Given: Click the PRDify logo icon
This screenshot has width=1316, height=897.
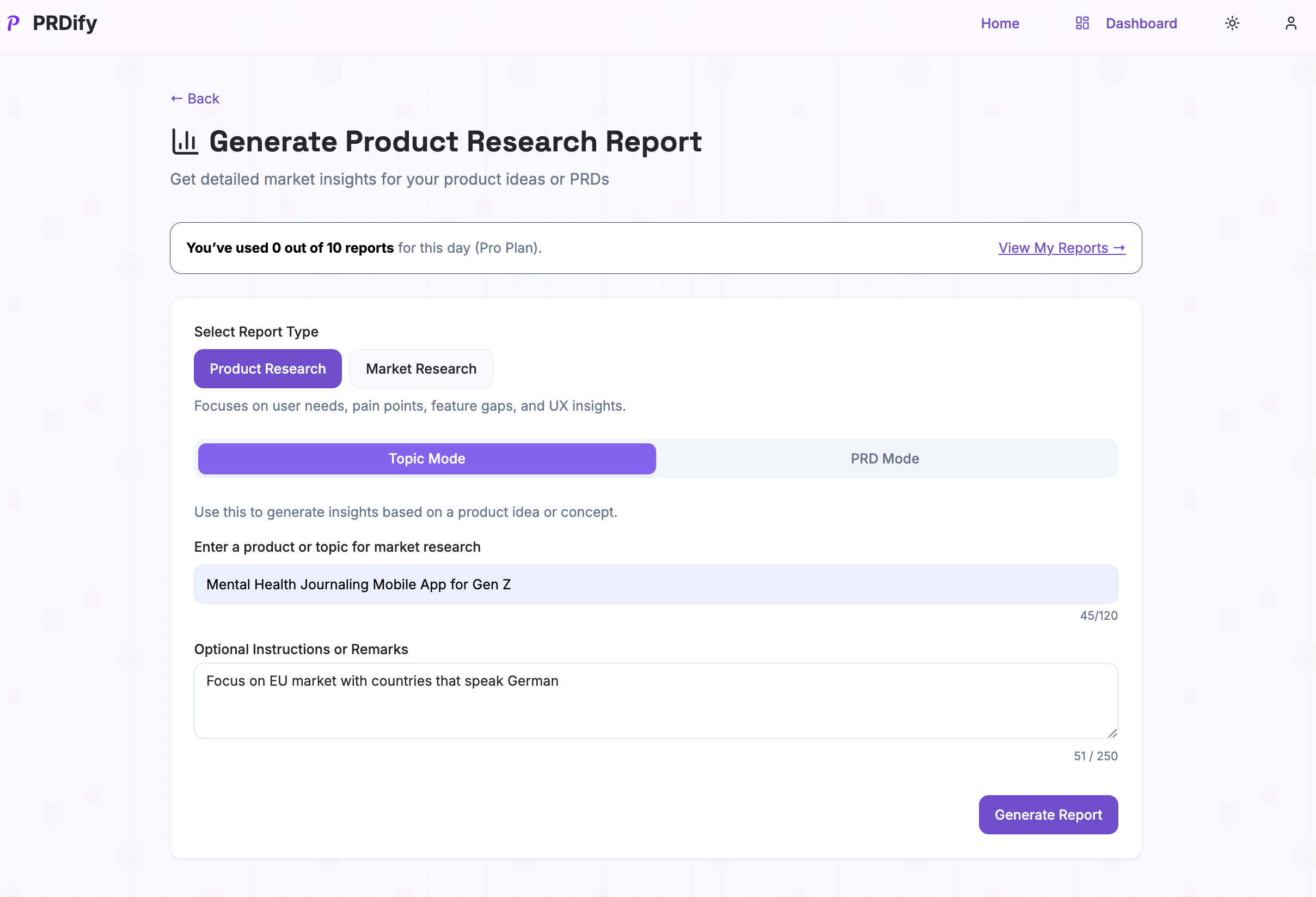Looking at the screenshot, I should pos(13,23).
